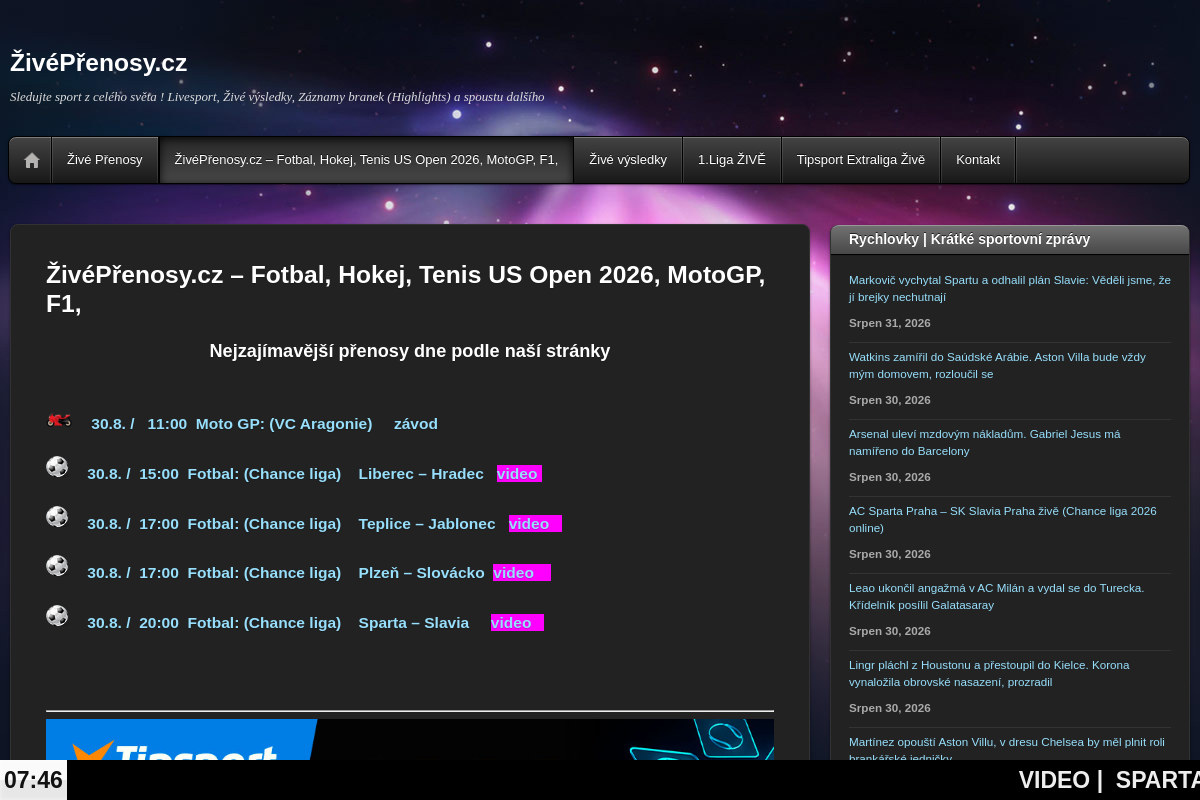Read news: Leao ukončil angažmá v AC Milán
Viewport: 1200px width, 800px height.
coord(996,596)
